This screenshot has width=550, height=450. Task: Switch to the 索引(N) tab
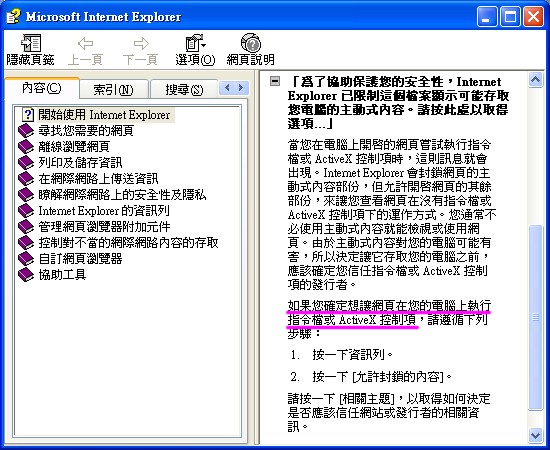point(113,90)
